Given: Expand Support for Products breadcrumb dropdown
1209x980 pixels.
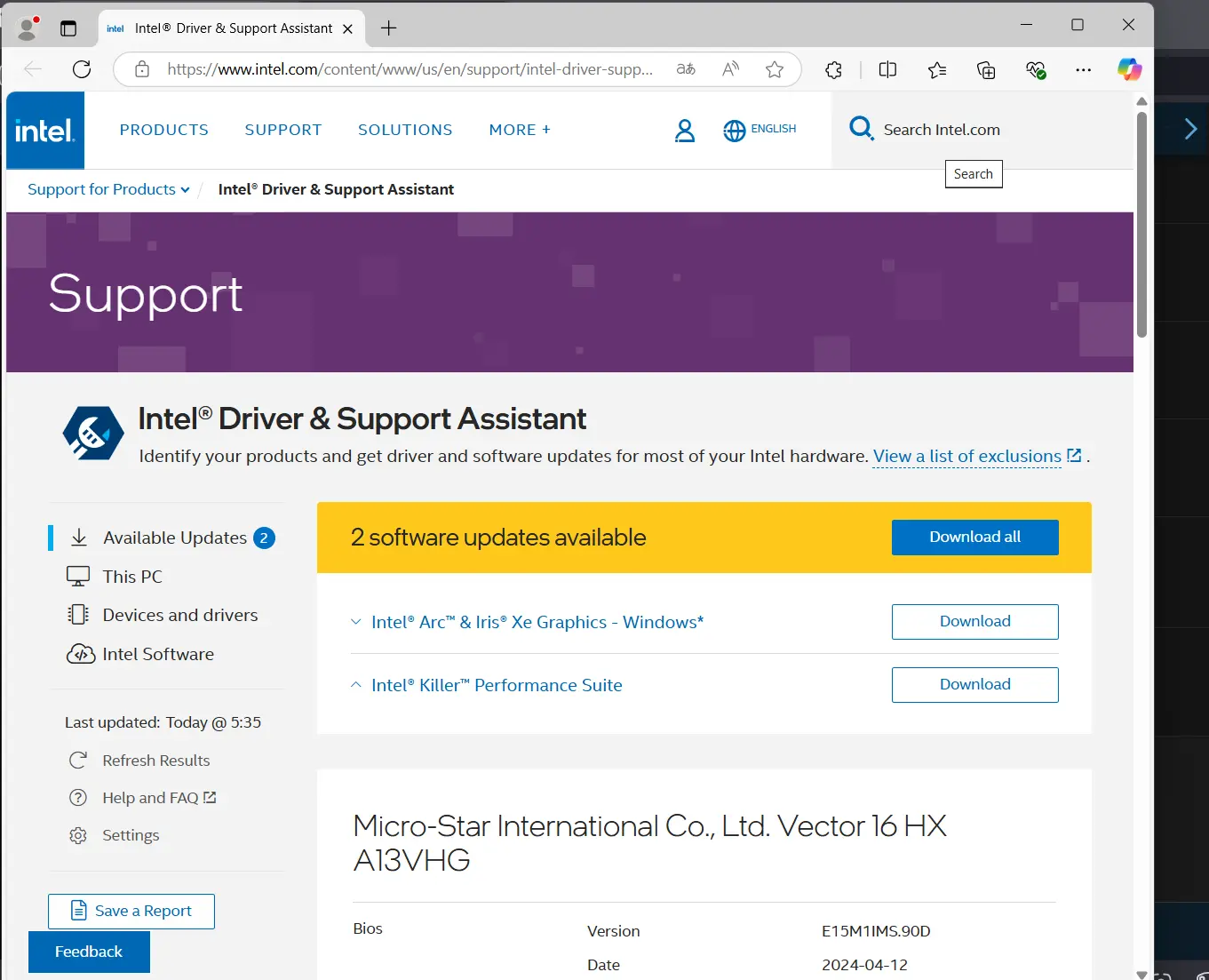Looking at the screenshot, I should [x=185, y=190].
